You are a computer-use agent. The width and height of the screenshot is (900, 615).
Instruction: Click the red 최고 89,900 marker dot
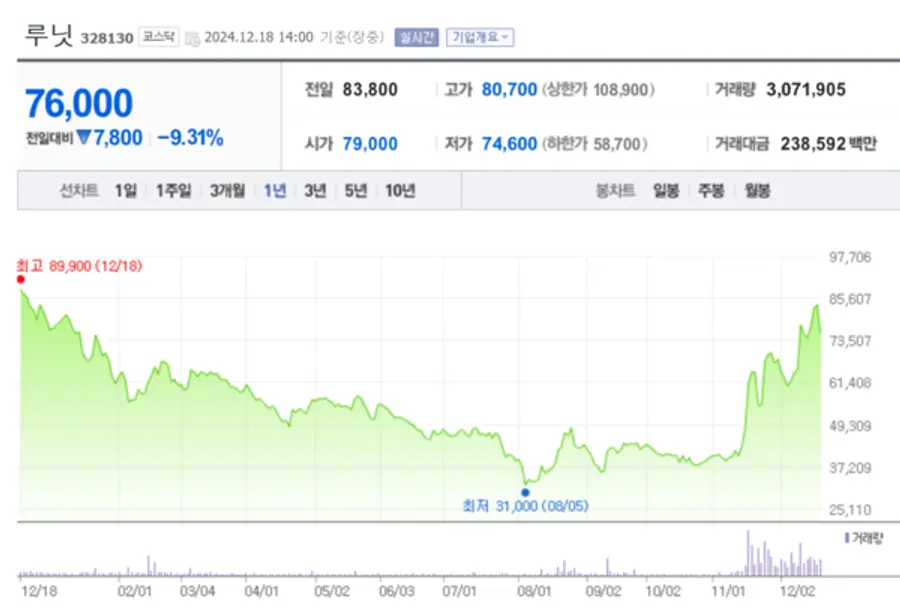21,280
